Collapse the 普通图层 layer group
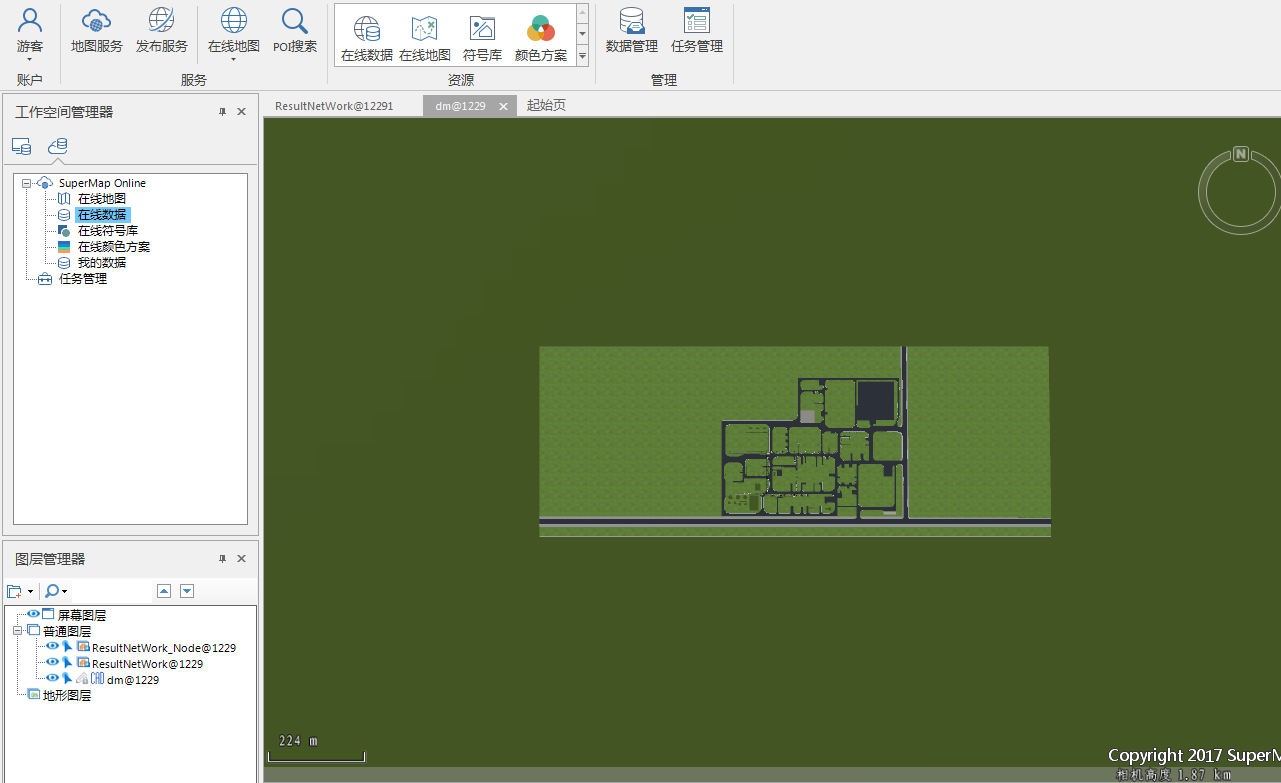Image resolution: width=1281 pixels, height=783 pixels. pos(17,631)
